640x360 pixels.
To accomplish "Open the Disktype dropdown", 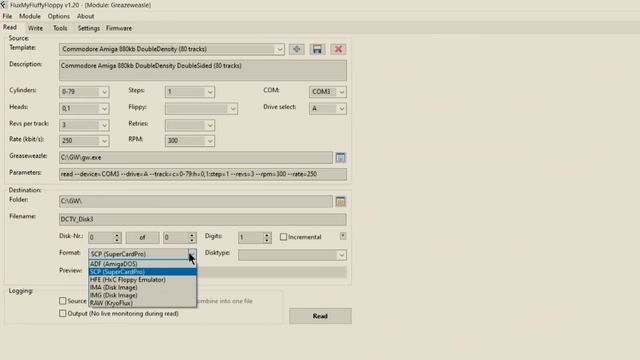I will coord(342,255).
